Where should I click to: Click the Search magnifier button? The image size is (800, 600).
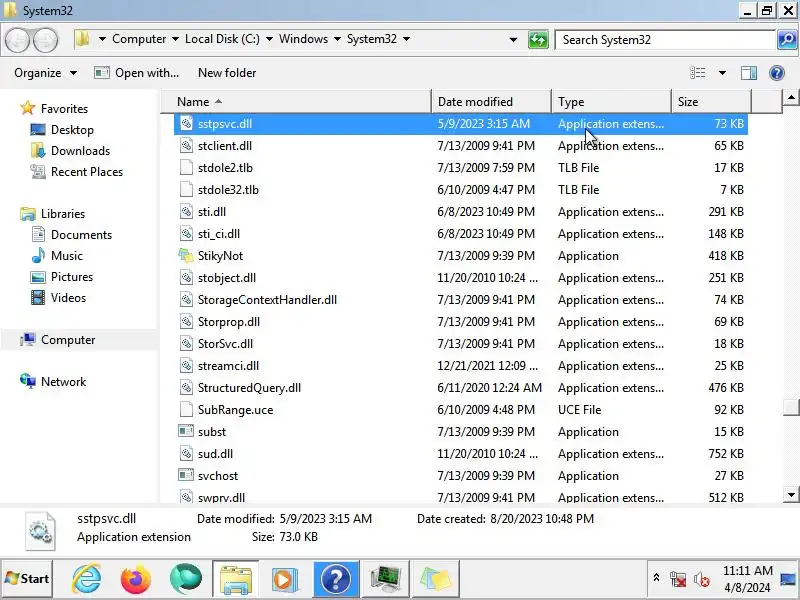point(787,40)
